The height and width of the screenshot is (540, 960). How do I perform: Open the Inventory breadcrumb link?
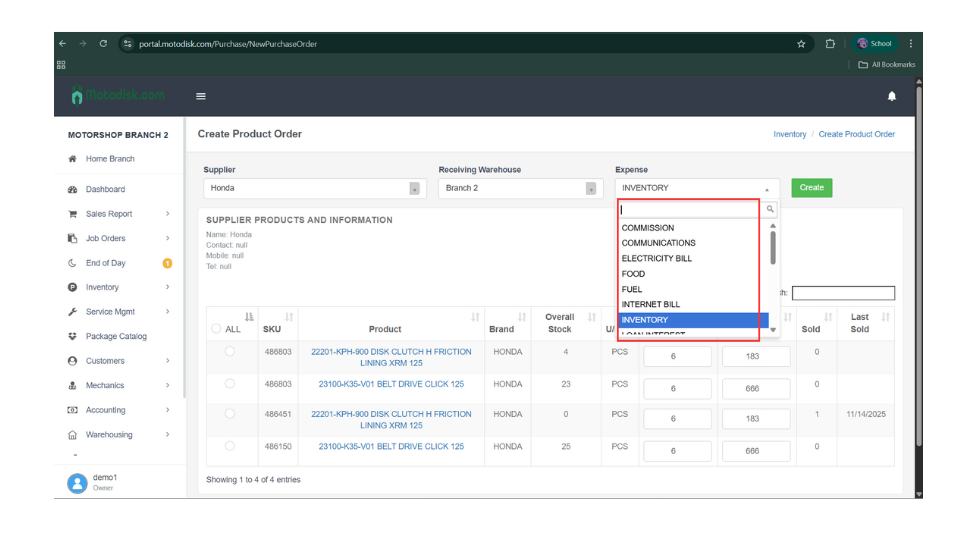tap(789, 134)
